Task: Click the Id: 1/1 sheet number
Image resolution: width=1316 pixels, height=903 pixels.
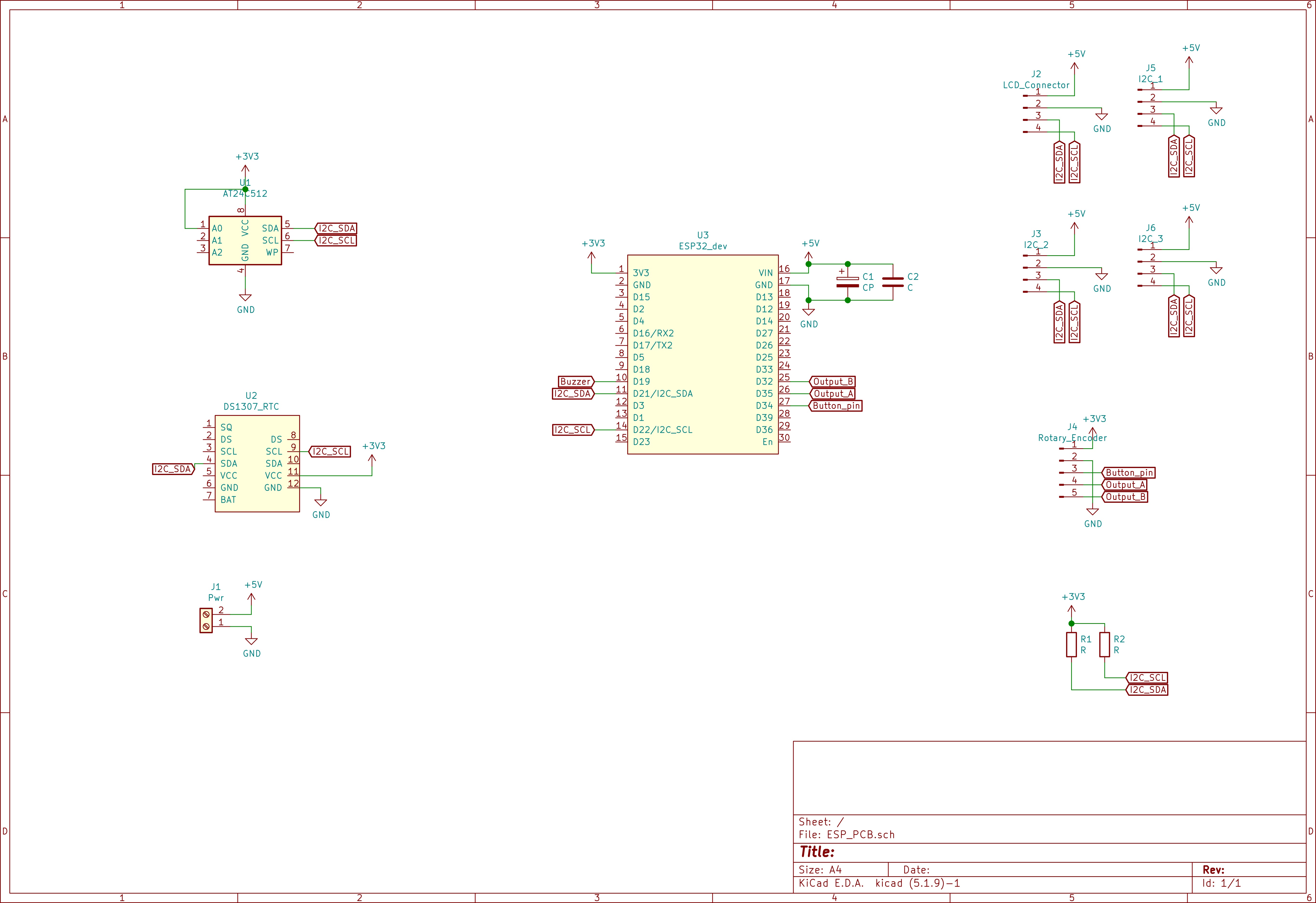Action: tap(1221, 883)
